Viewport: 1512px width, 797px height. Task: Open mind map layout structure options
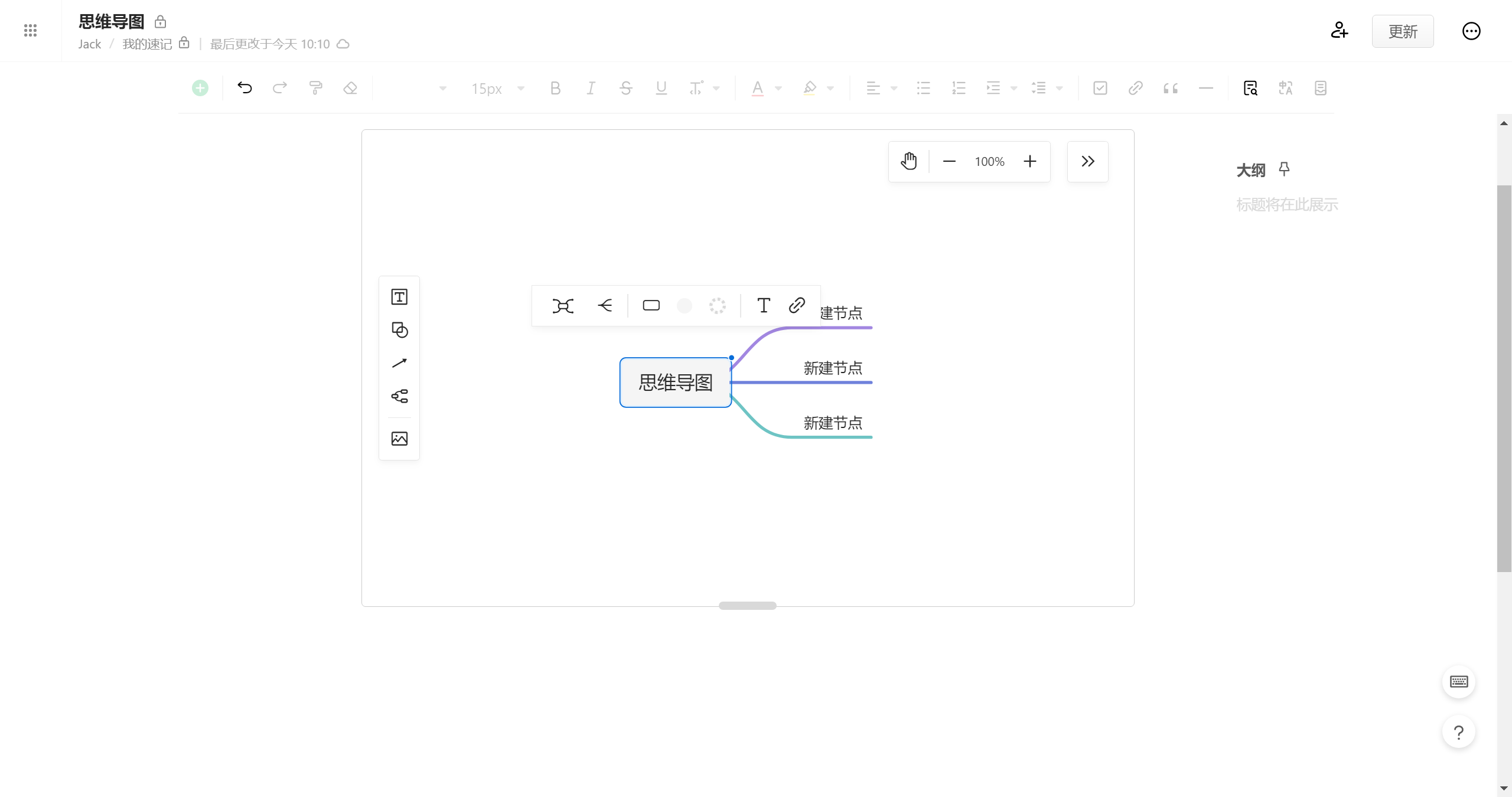(563, 306)
